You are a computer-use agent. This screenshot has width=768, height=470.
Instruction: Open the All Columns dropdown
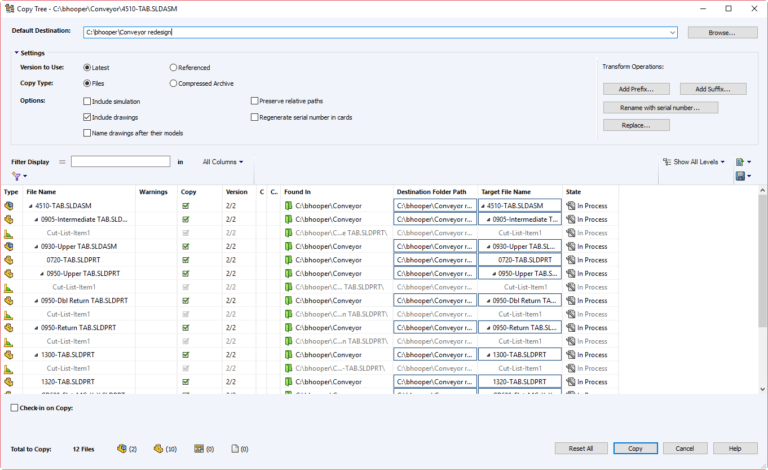(x=223, y=162)
